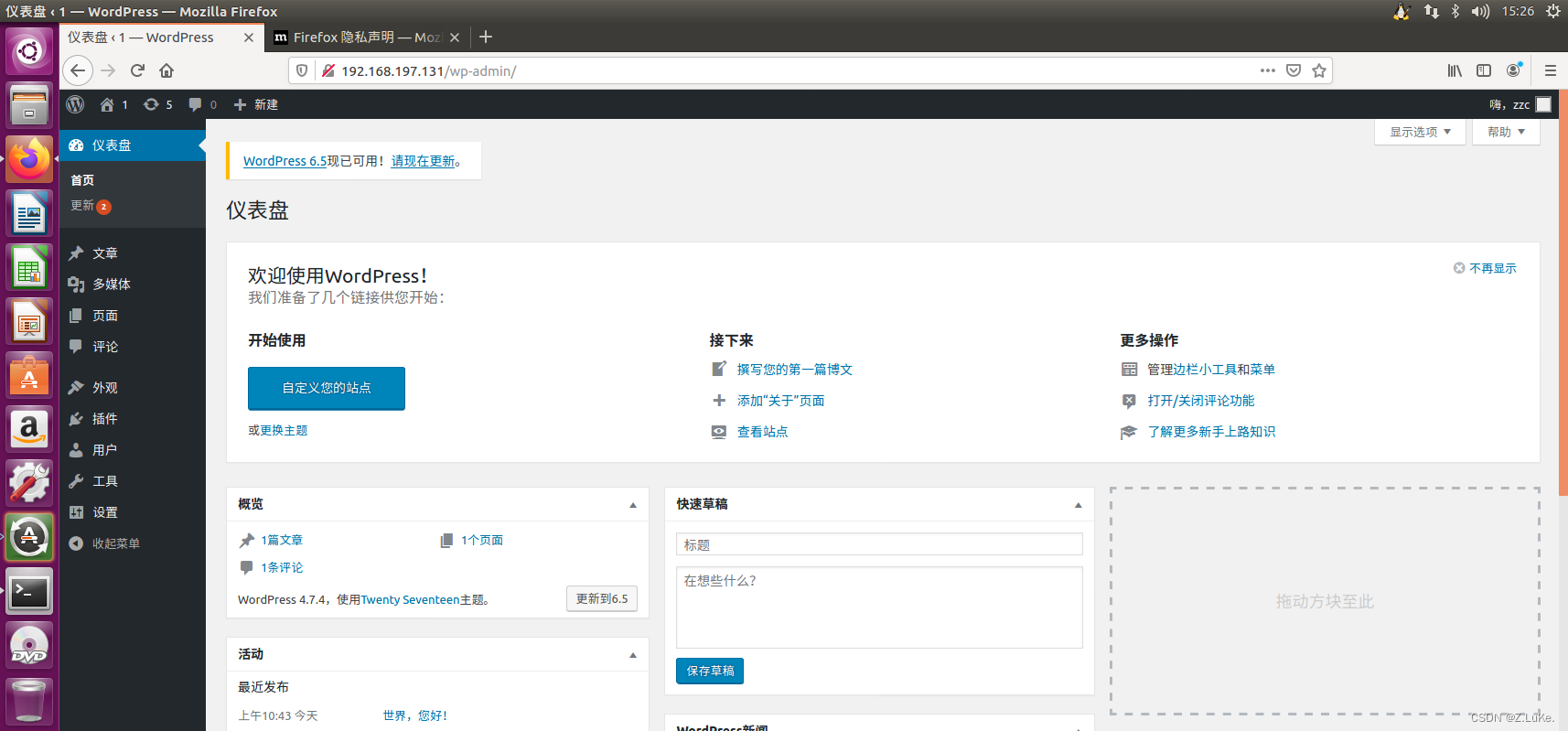Open 1个页面 link in overview
This screenshot has width=1568, height=731.
[482, 541]
